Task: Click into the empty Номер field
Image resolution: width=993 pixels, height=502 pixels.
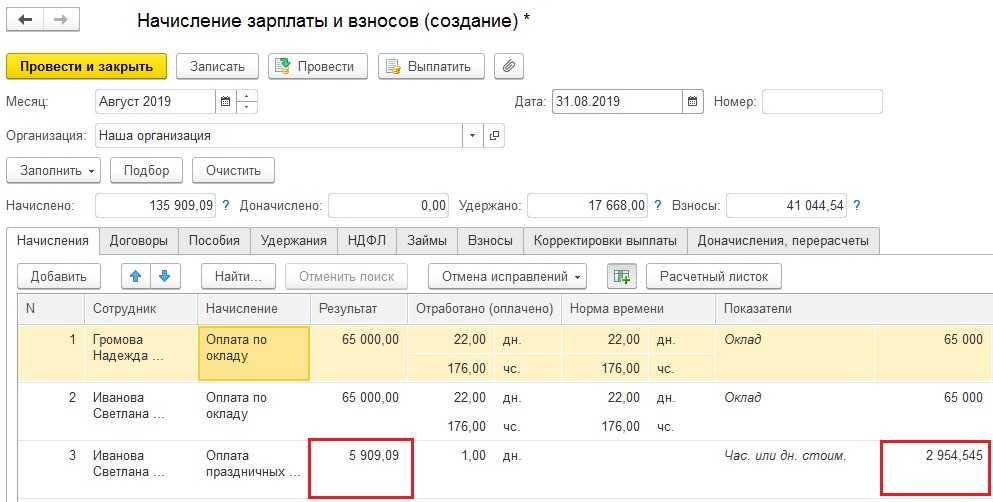Action: tap(822, 101)
